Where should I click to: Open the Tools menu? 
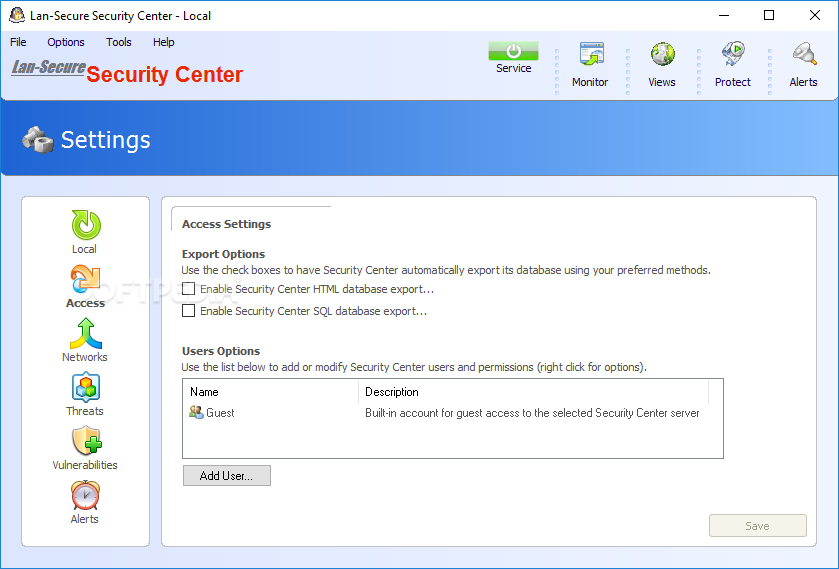[x=118, y=42]
